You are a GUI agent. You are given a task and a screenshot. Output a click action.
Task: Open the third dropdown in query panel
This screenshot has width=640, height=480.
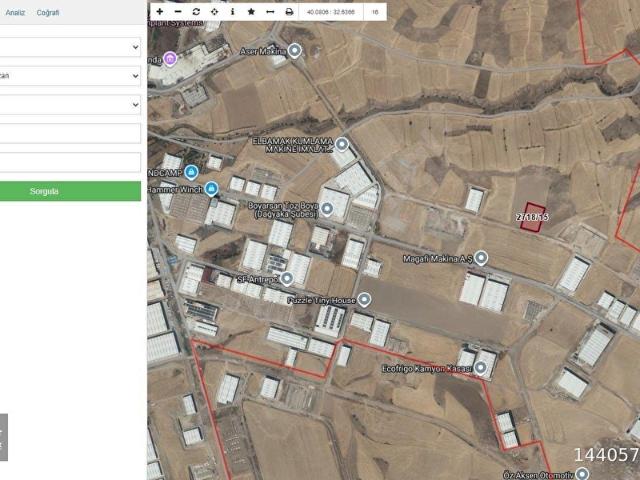point(70,105)
